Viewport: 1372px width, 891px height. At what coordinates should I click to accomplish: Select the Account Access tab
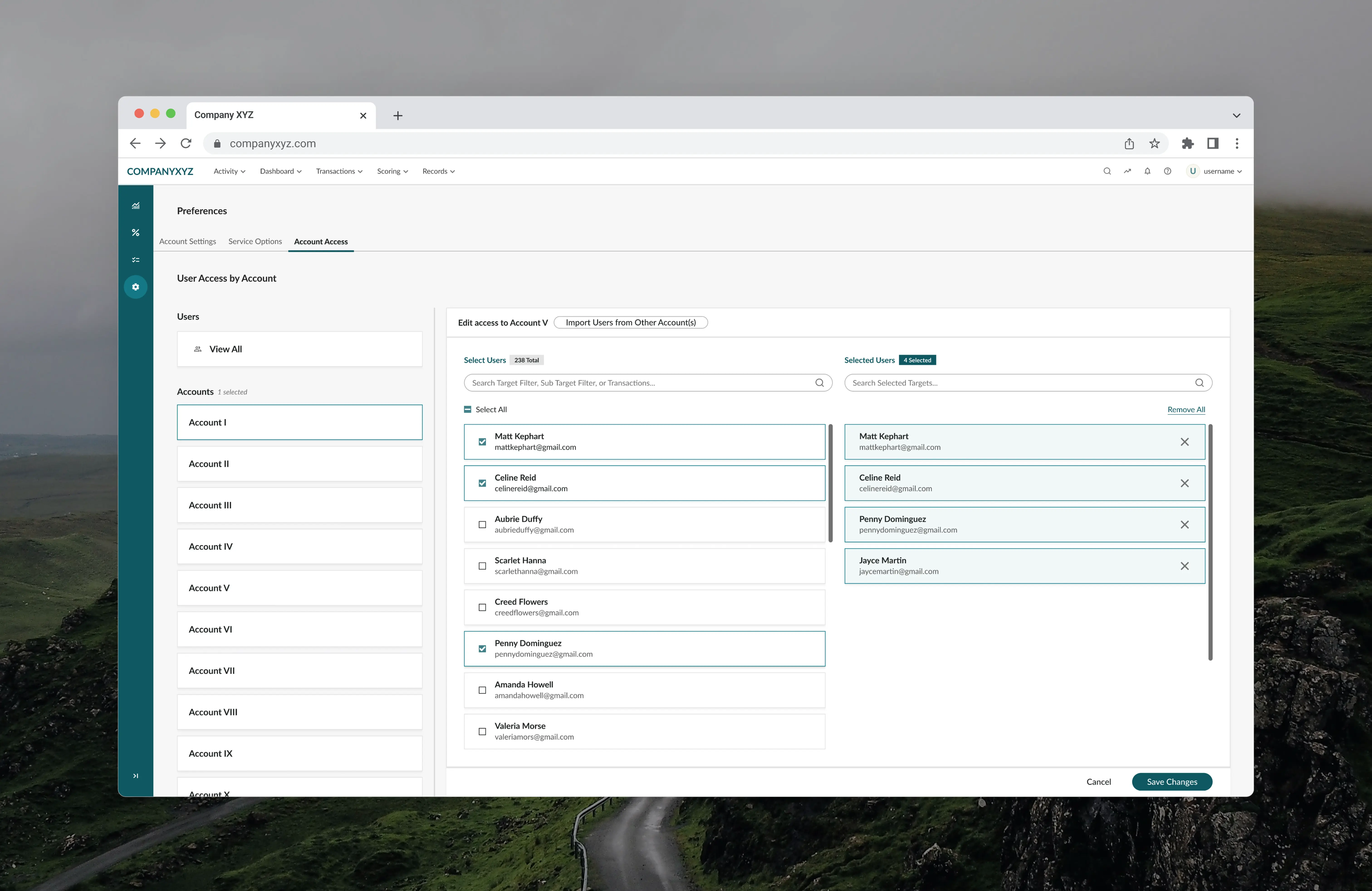(321, 242)
